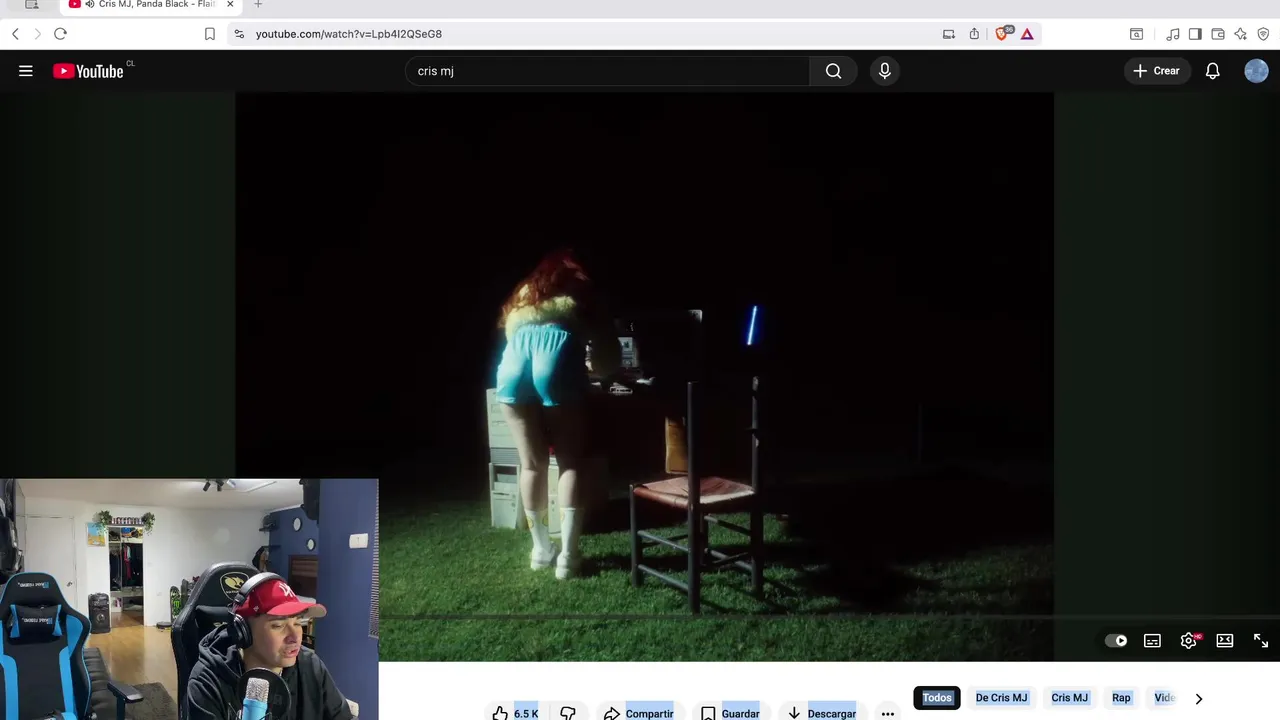Open the account avatar menu
Viewport: 1280px width, 720px height.
tap(1256, 71)
